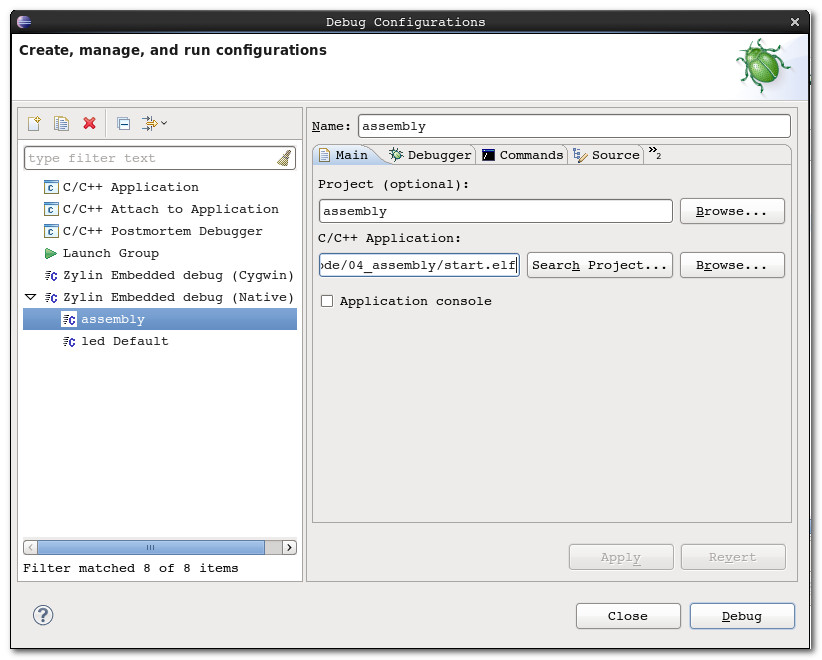
Task: Collapse Zylin Embedded debug (Native) node
Action: (30, 297)
